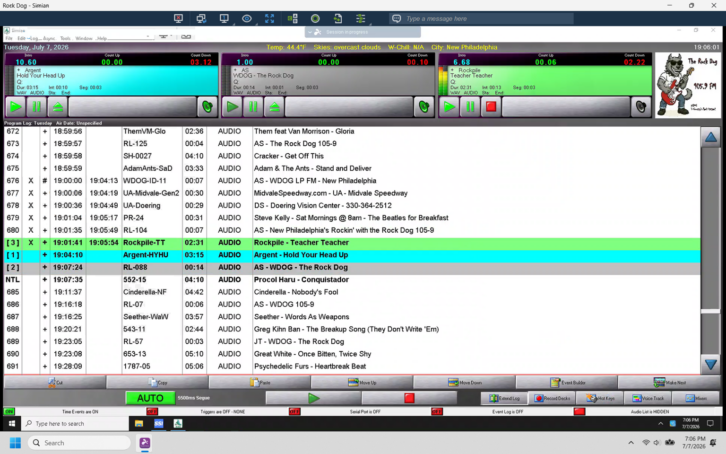This screenshot has width=726, height=454.
Task: Click cue speaker icon on WDOG deck
Action: pos(424,107)
